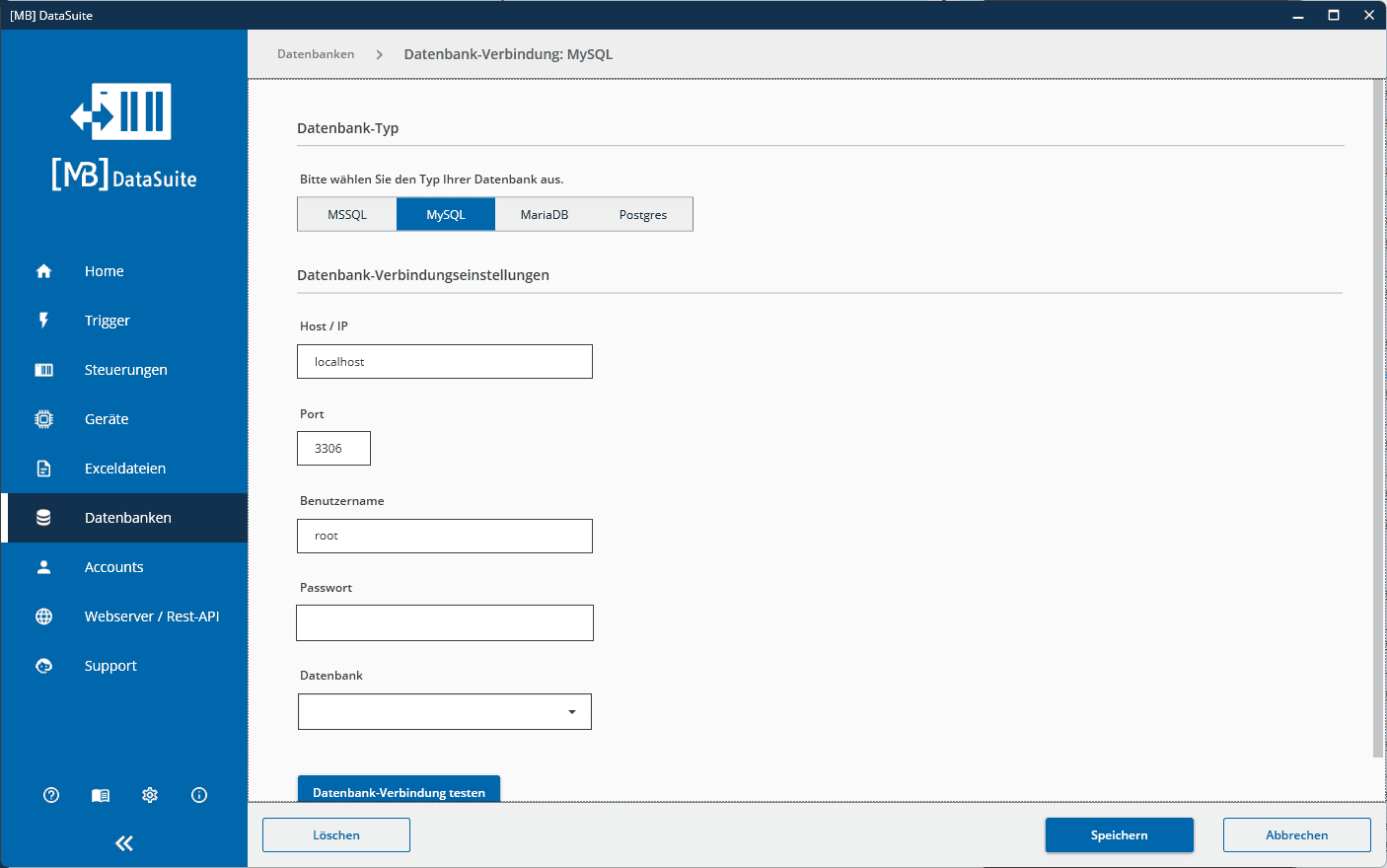
Task: Click the Exceldateien file icon
Action: point(43,469)
